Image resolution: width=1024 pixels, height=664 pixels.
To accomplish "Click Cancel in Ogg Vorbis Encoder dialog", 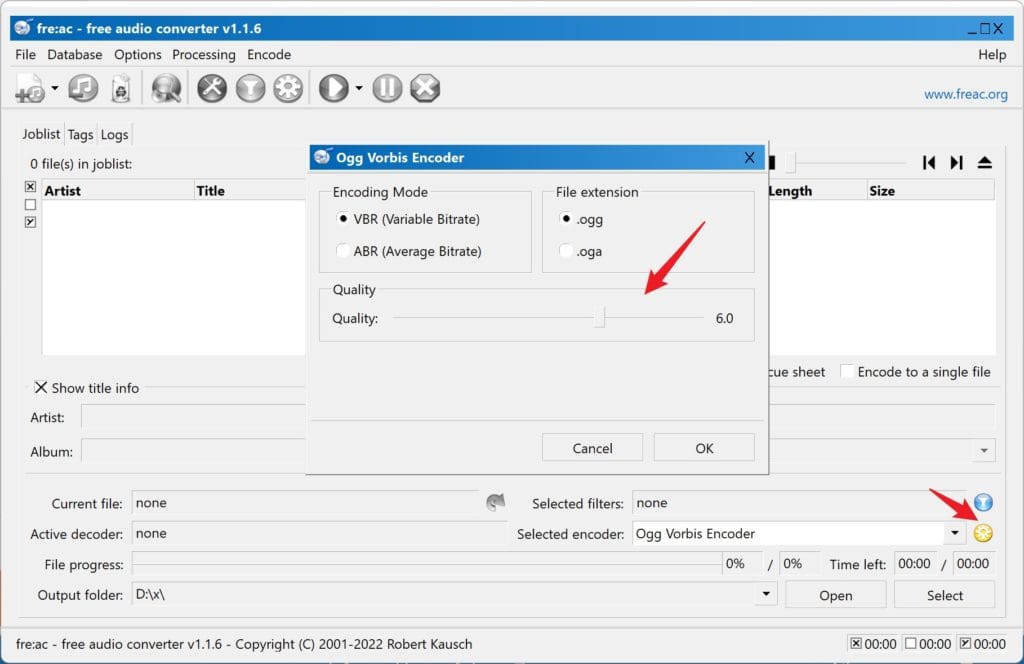I will [x=592, y=449].
